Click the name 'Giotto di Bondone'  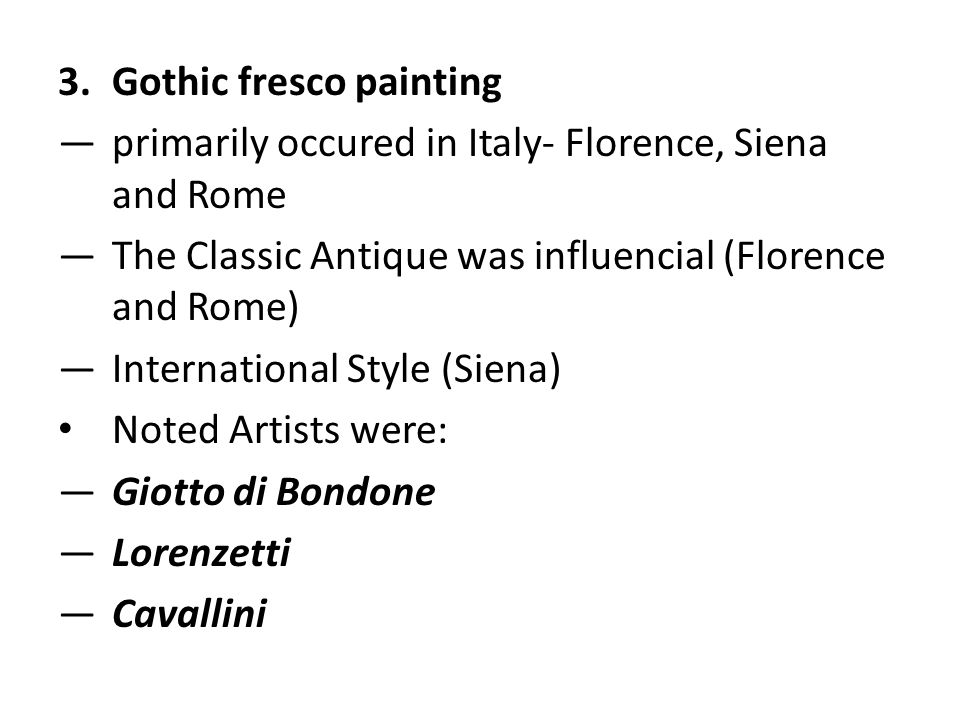click(x=274, y=492)
